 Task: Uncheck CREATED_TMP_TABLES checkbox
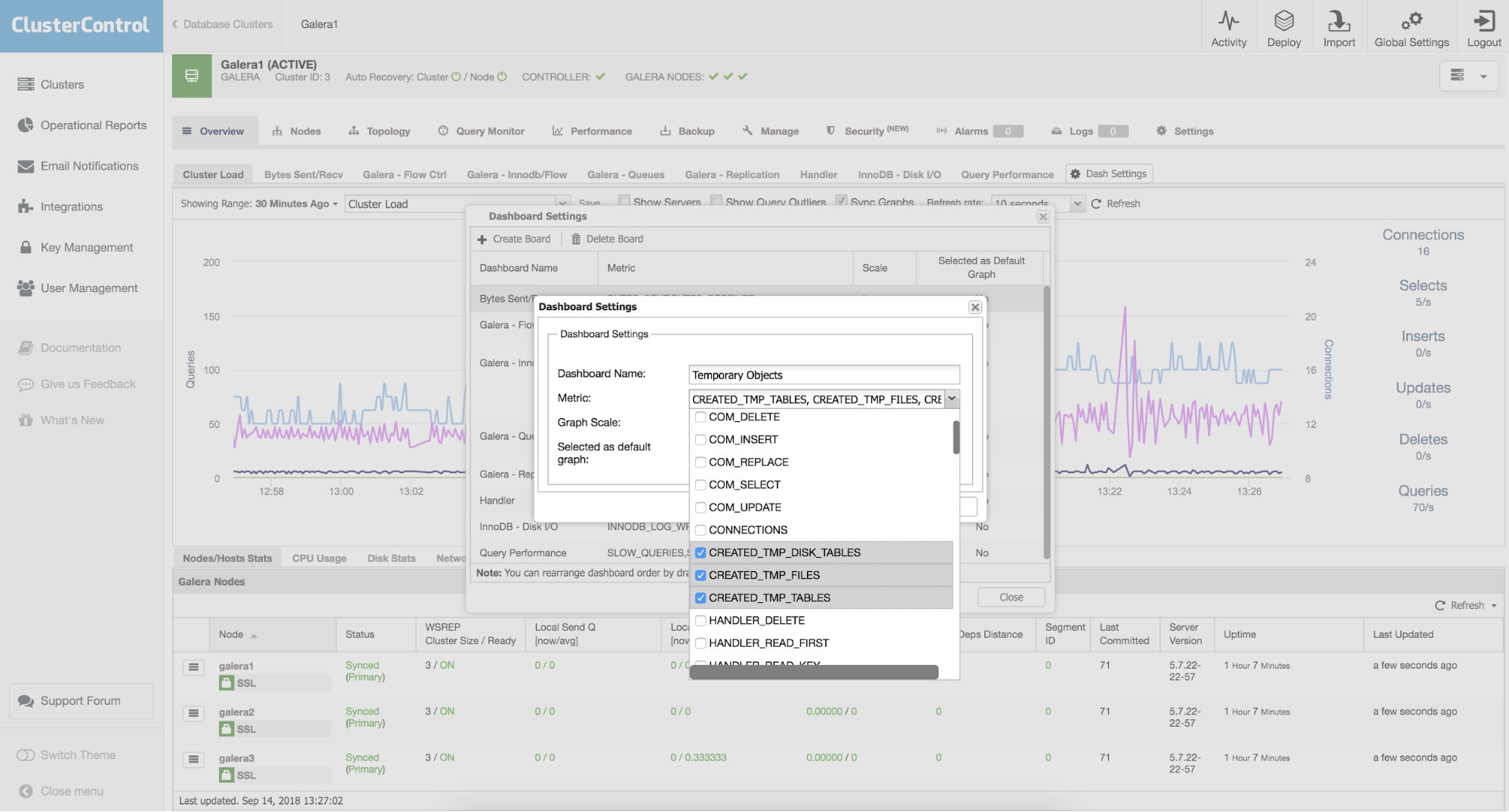(x=701, y=598)
